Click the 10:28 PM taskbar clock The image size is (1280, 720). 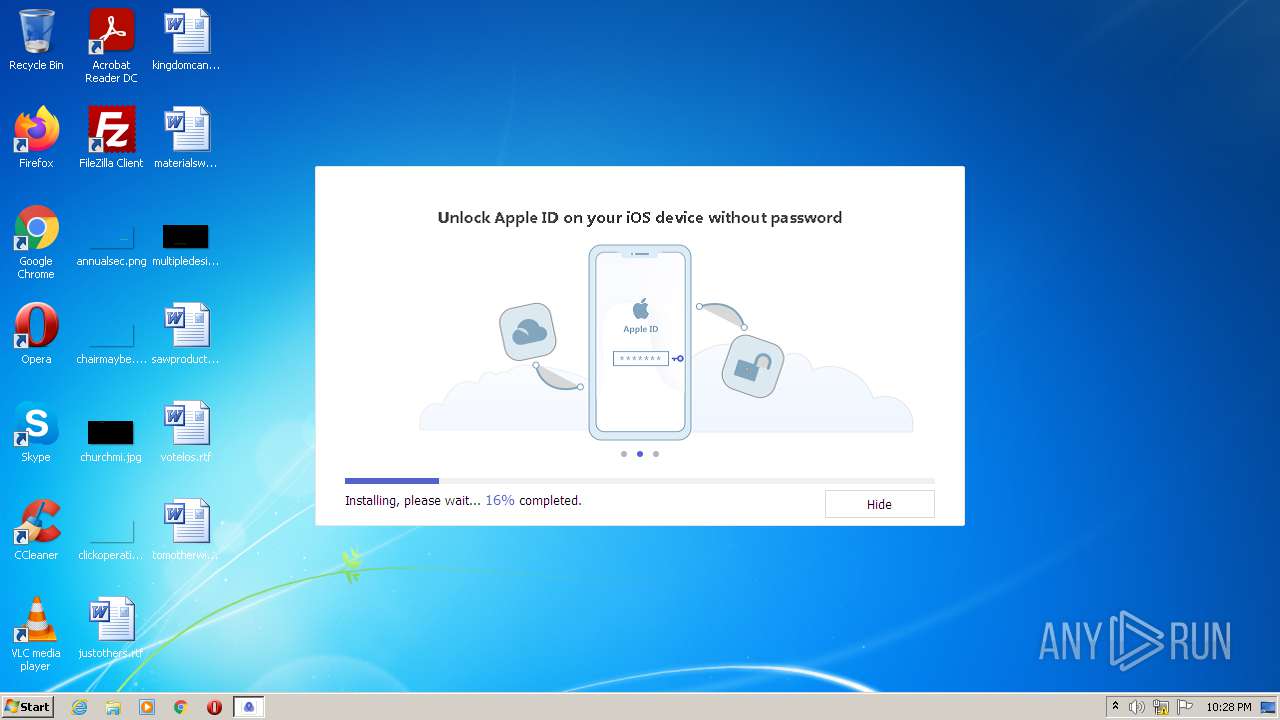(x=1229, y=707)
